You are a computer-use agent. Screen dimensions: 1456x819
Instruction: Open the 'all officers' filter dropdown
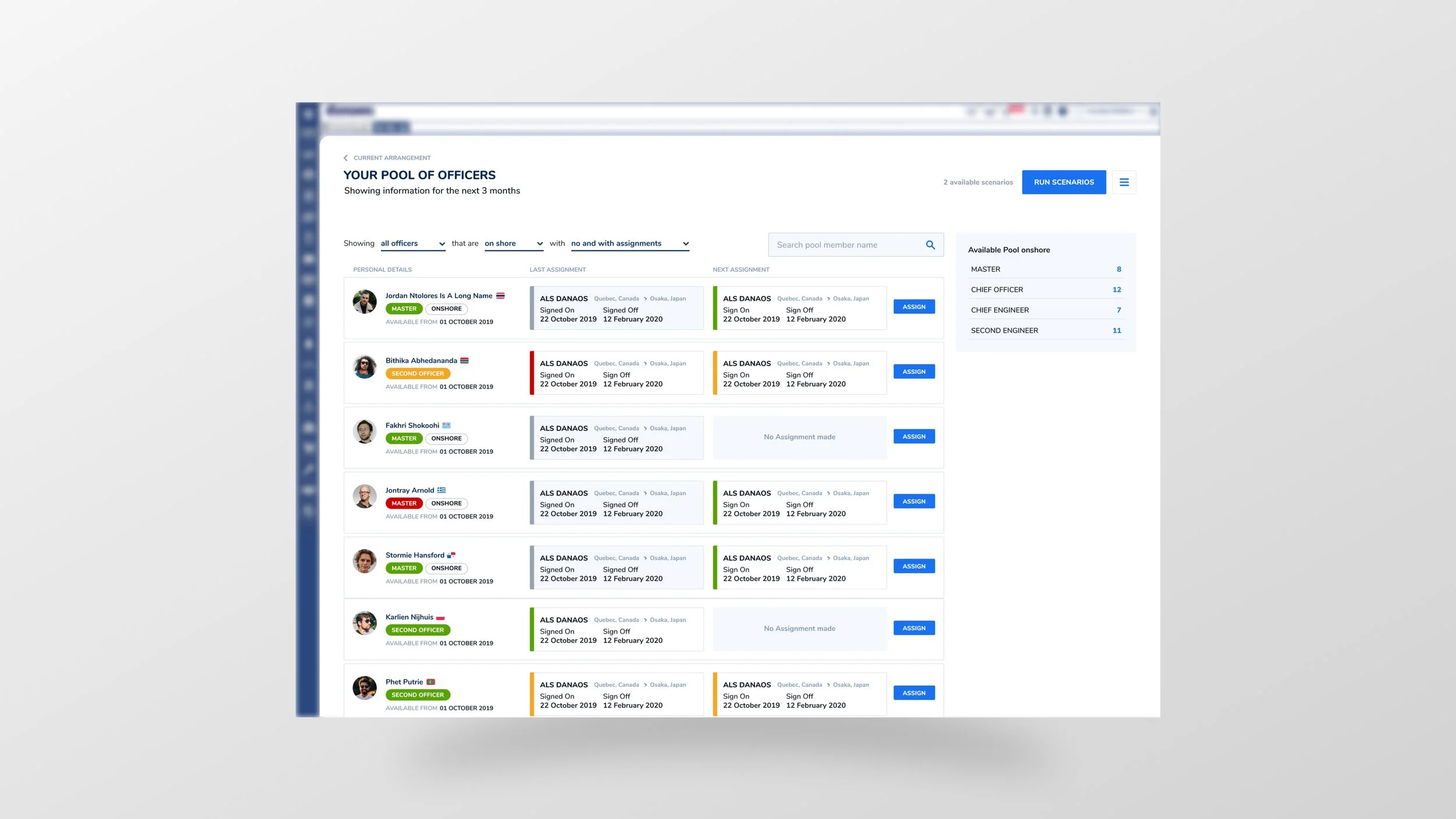(x=412, y=244)
